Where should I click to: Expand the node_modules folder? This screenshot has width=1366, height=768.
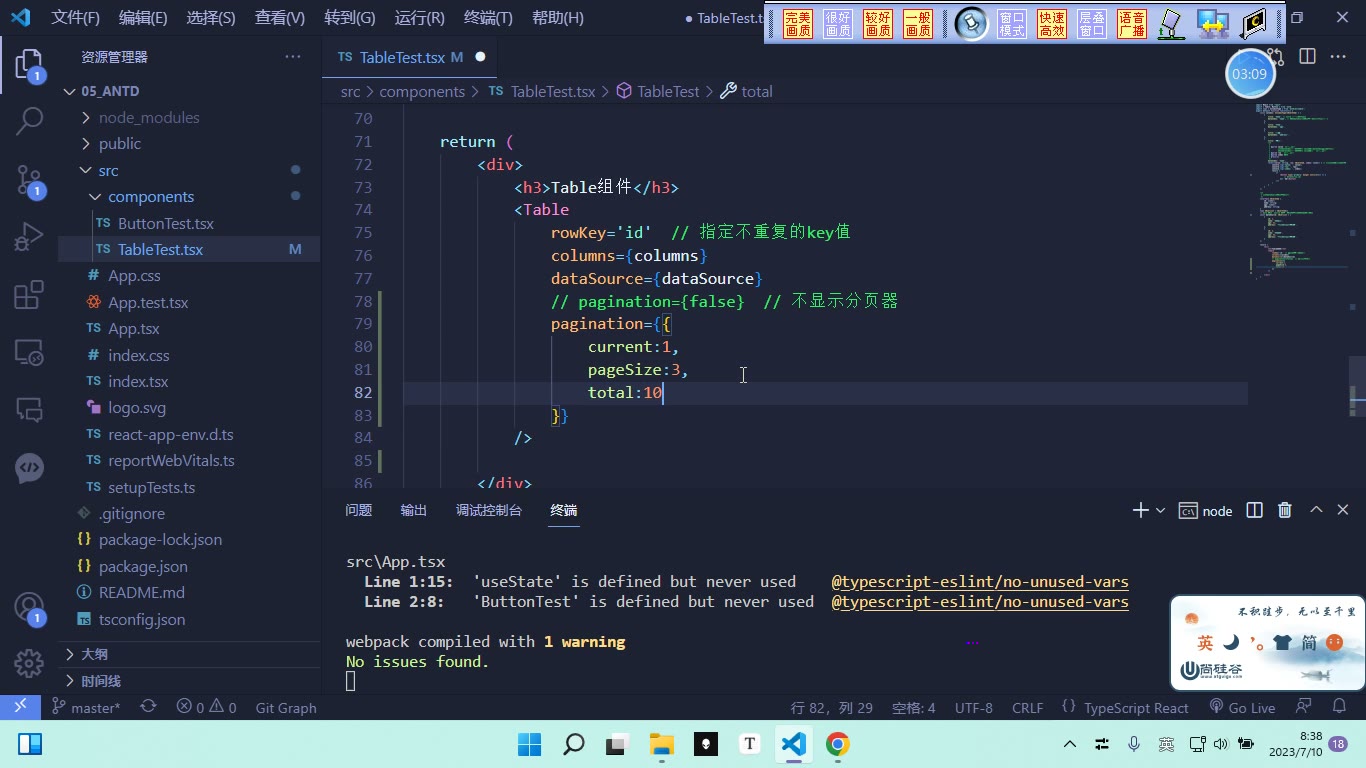(x=149, y=117)
